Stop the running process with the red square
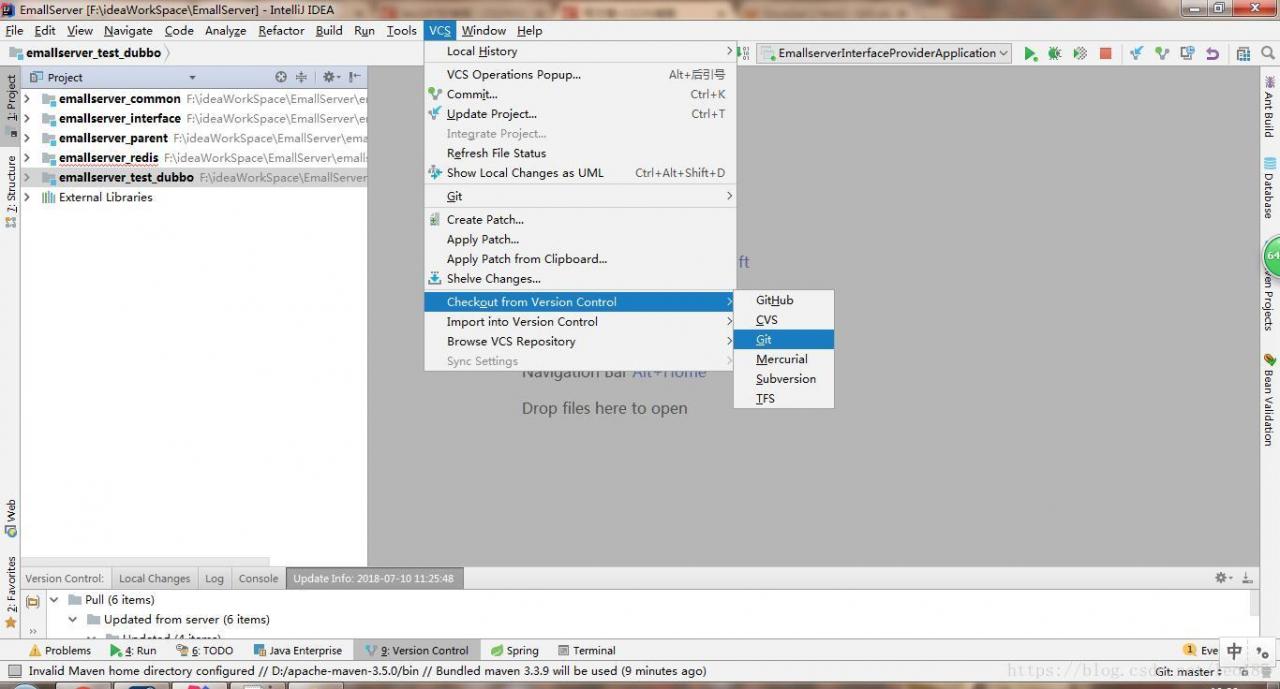Image resolution: width=1280 pixels, height=689 pixels. coord(1105,54)
